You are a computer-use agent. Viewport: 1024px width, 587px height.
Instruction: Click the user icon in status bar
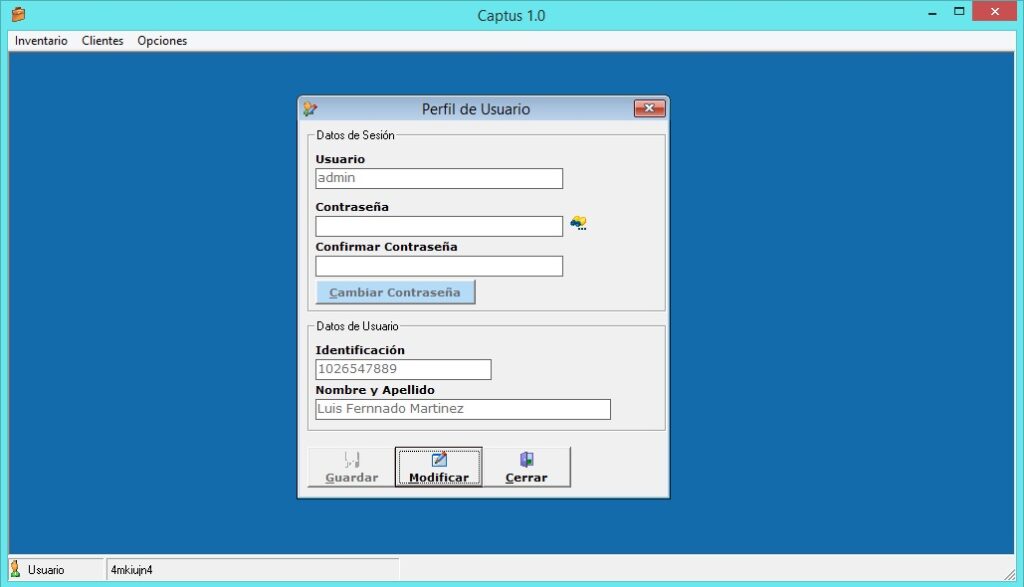click(x=15, y=569)
